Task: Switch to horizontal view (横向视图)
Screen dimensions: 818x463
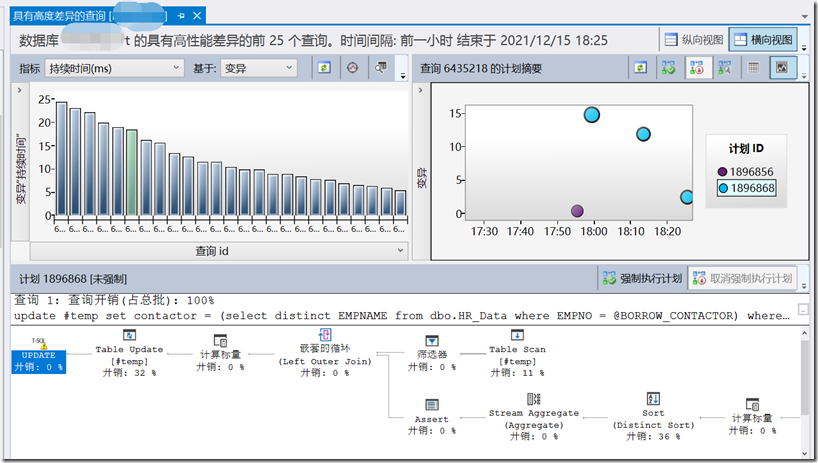Action: coord(763,40)
